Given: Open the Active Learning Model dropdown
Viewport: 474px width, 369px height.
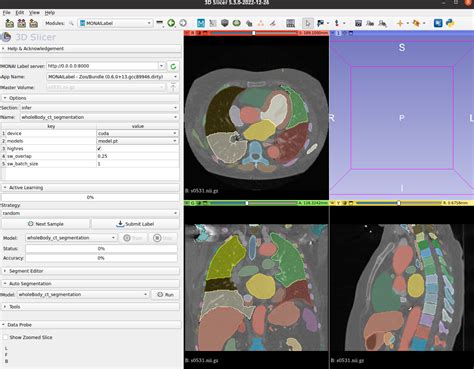Looking at the screenshot, I should [x=71, y=238].
